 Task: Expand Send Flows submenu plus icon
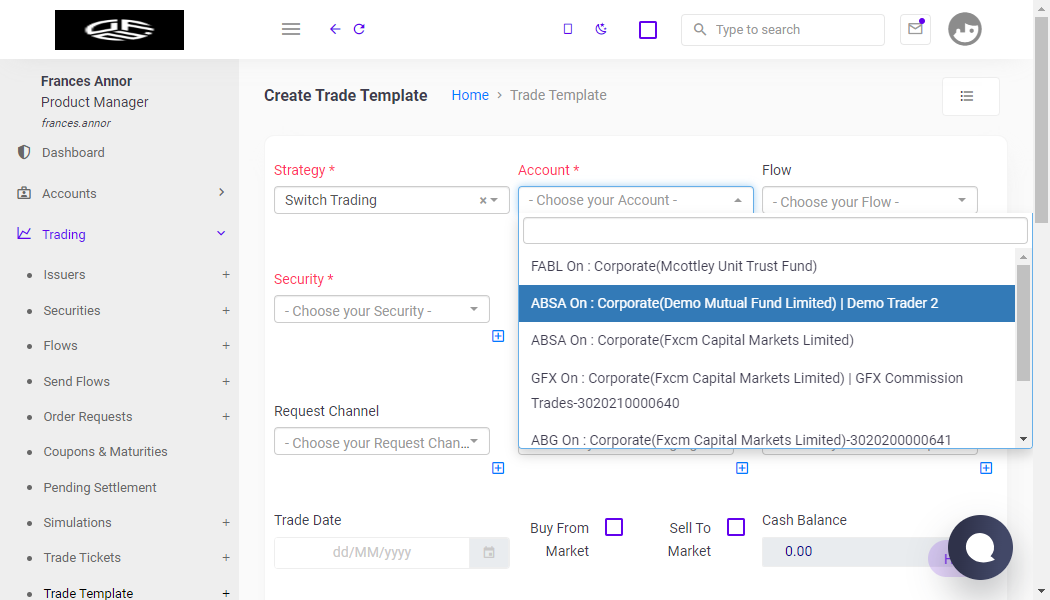point(226,382)
